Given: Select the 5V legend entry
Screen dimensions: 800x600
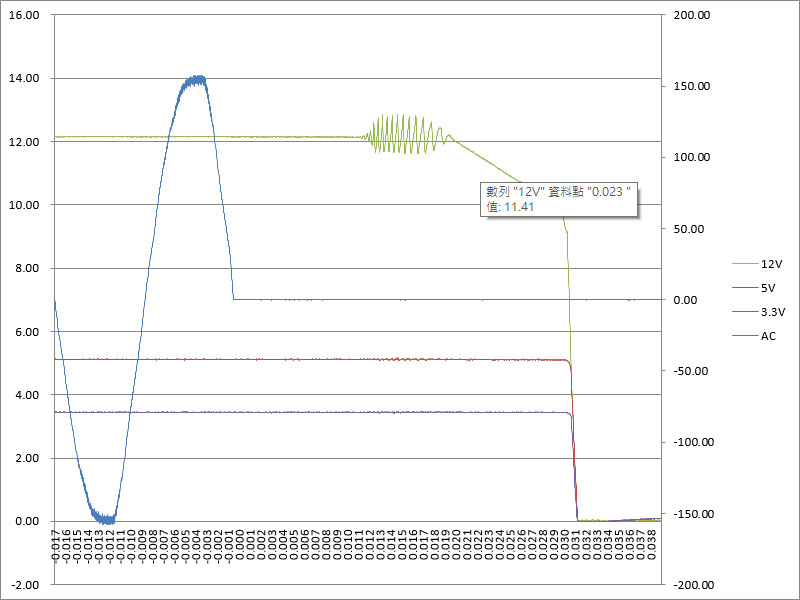Looking at the screenshot, I should tap(754, 288).
